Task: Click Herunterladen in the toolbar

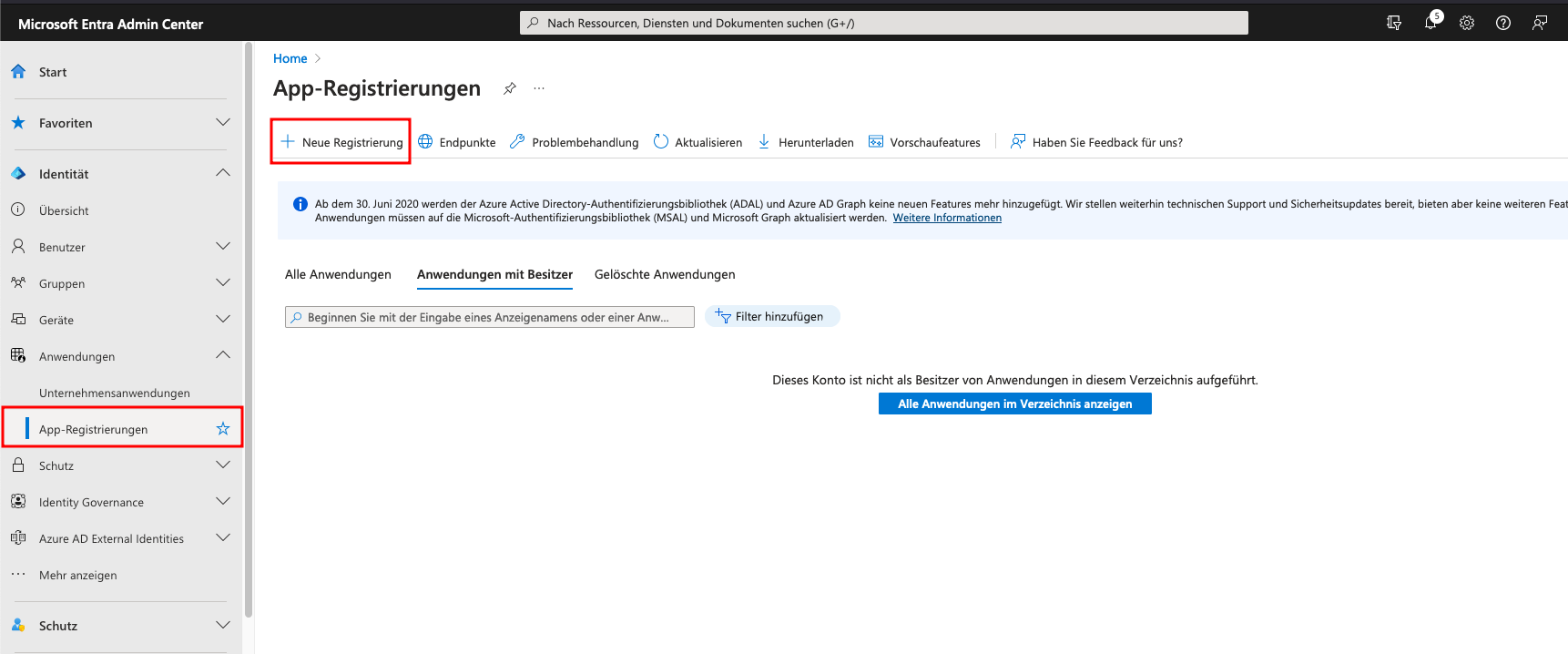Action: [x=806, y=142]
